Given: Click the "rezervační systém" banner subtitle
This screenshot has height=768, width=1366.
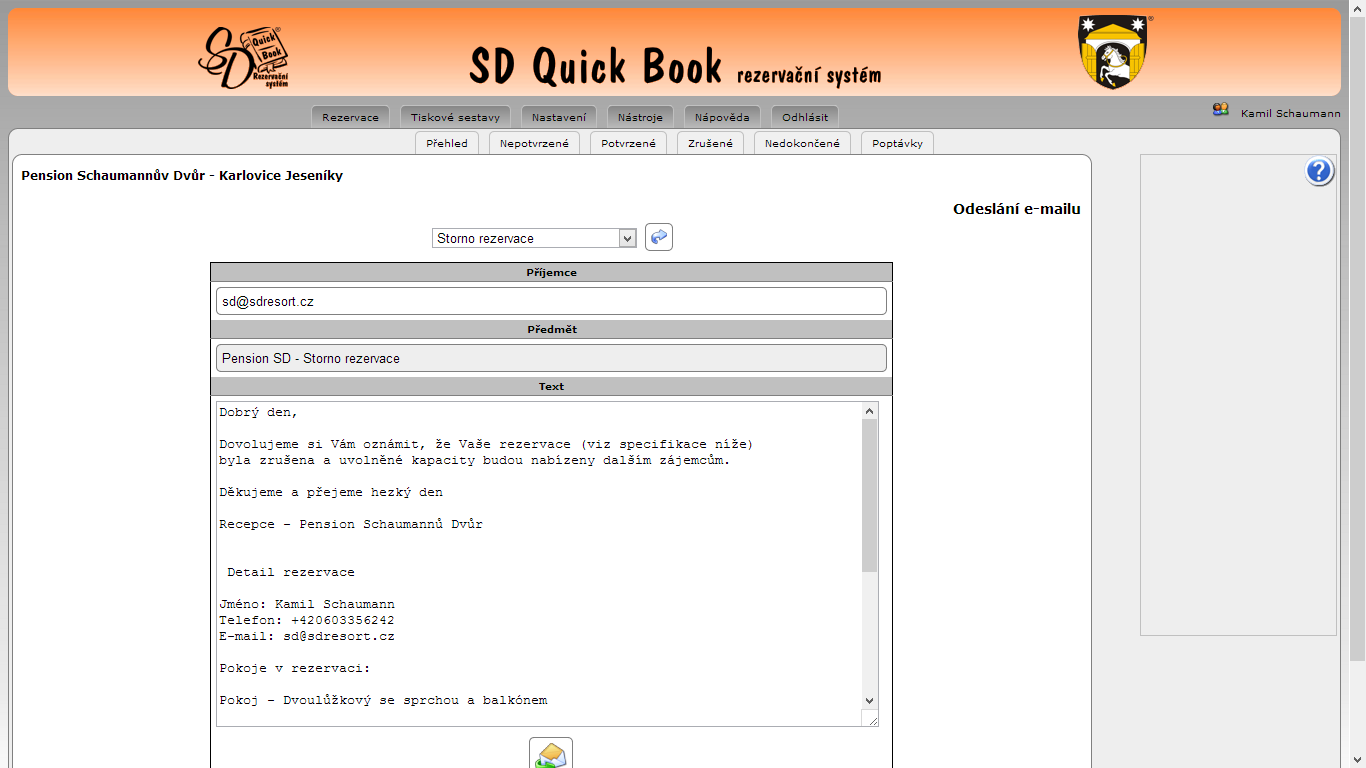Looking at the screenshot, I should point(809,76).
